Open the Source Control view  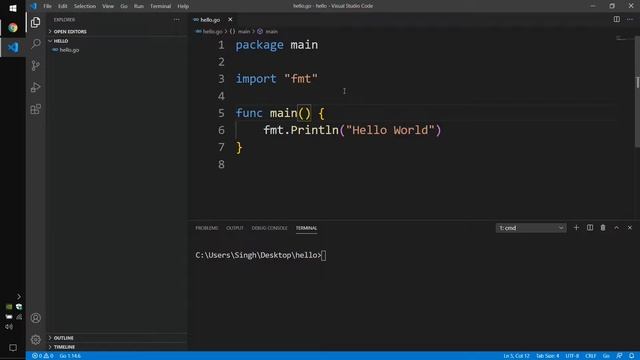[x=36, y=65]
